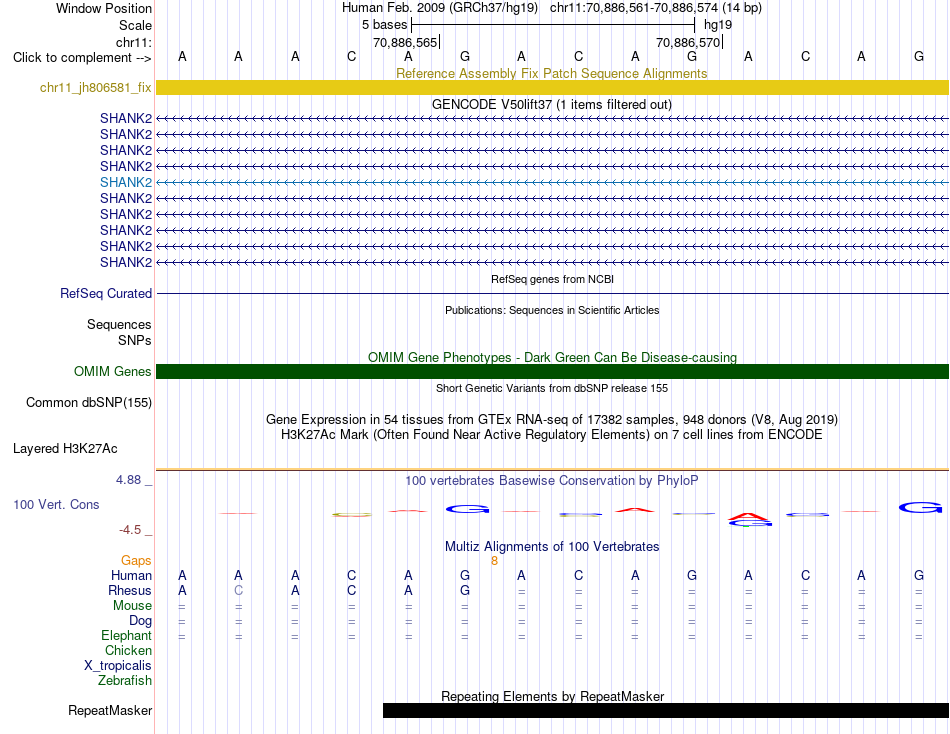Screen dimensions: 950x734
Task: Click the 'RefSeq genes from NCBI' title
Action: (552, 279)
